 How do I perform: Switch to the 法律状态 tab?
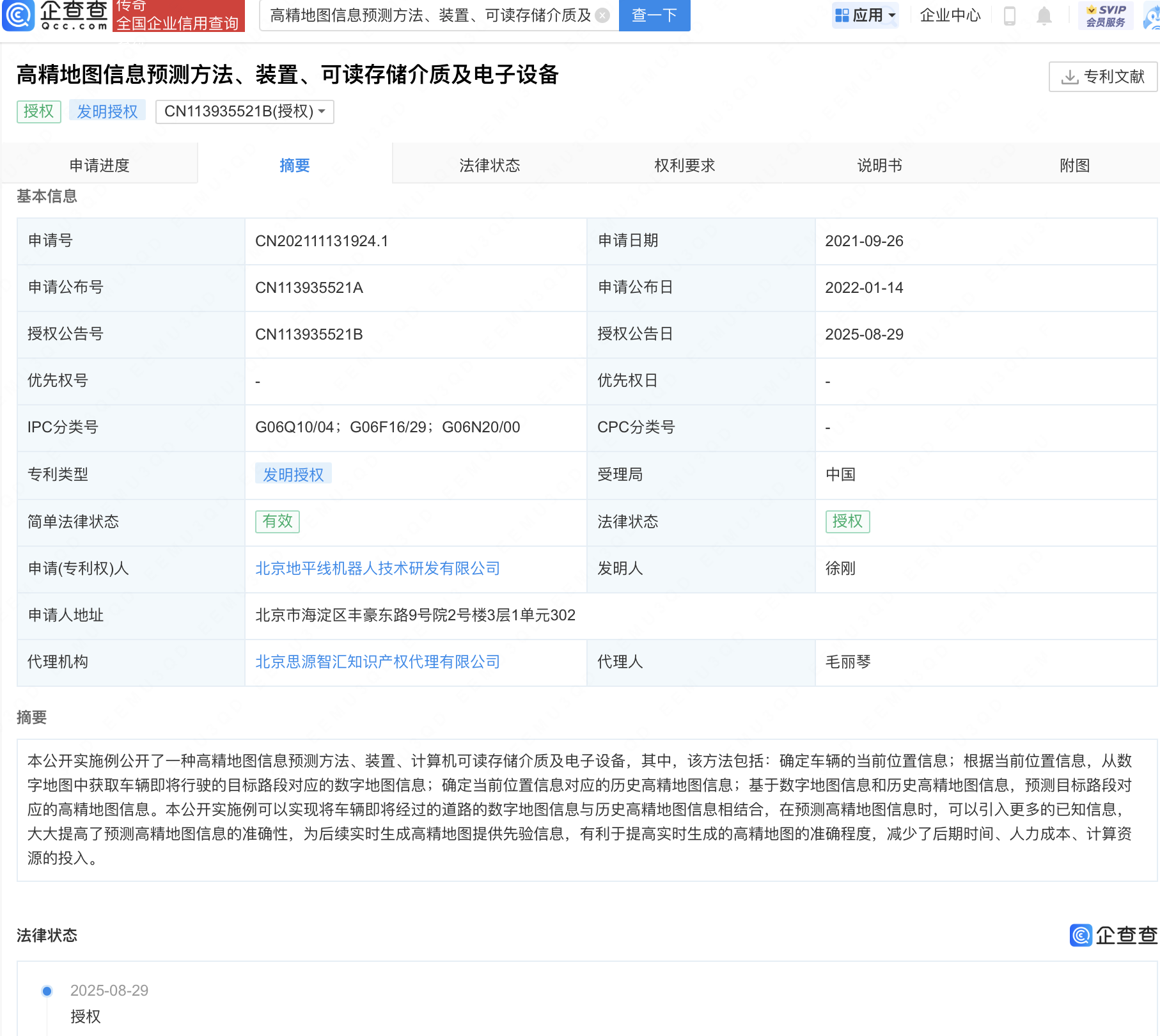pyautogui.click(x=489, y=166)
